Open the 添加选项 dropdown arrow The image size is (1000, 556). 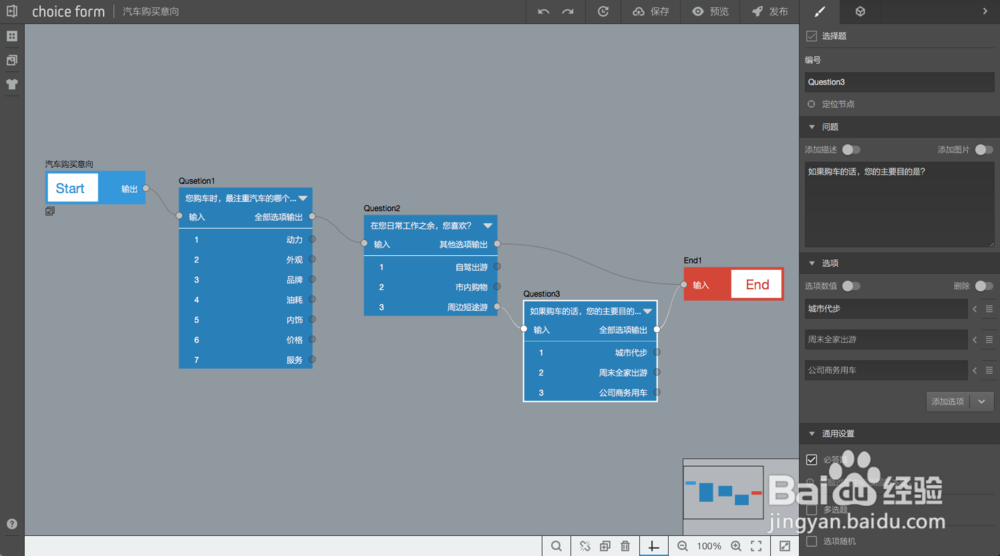point(982,402)
